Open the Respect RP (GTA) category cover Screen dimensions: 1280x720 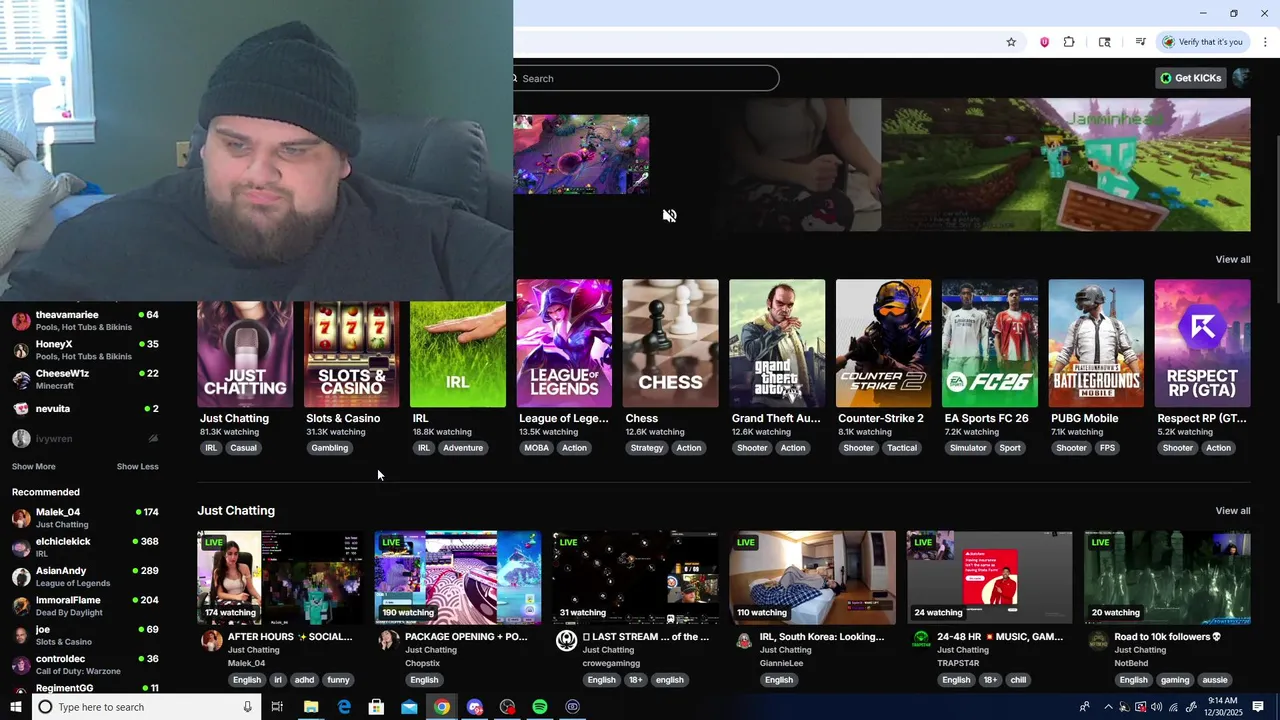click(1202, 343)
